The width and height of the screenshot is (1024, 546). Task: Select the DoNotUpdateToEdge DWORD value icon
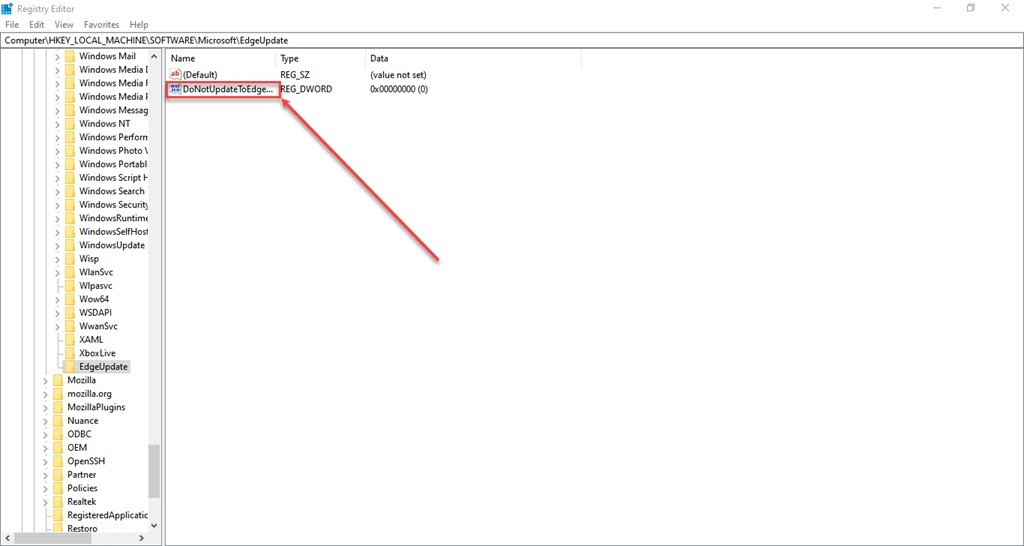coord(175,88)
